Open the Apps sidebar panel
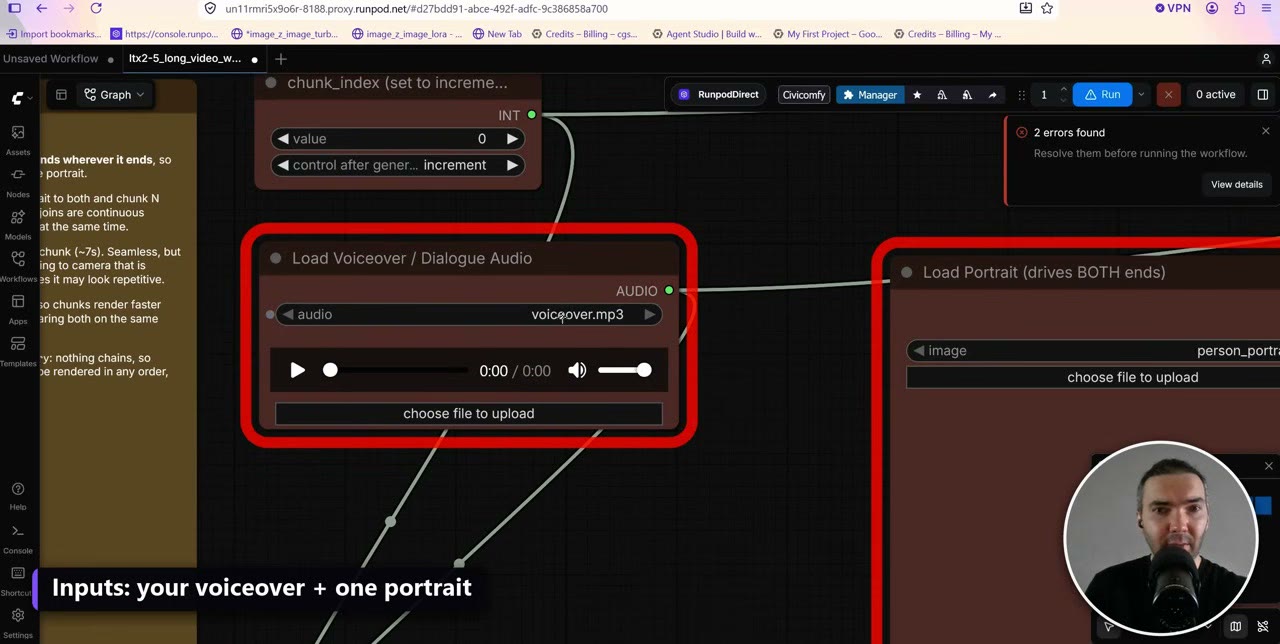The image size is (1280, 644). point(18,307)
